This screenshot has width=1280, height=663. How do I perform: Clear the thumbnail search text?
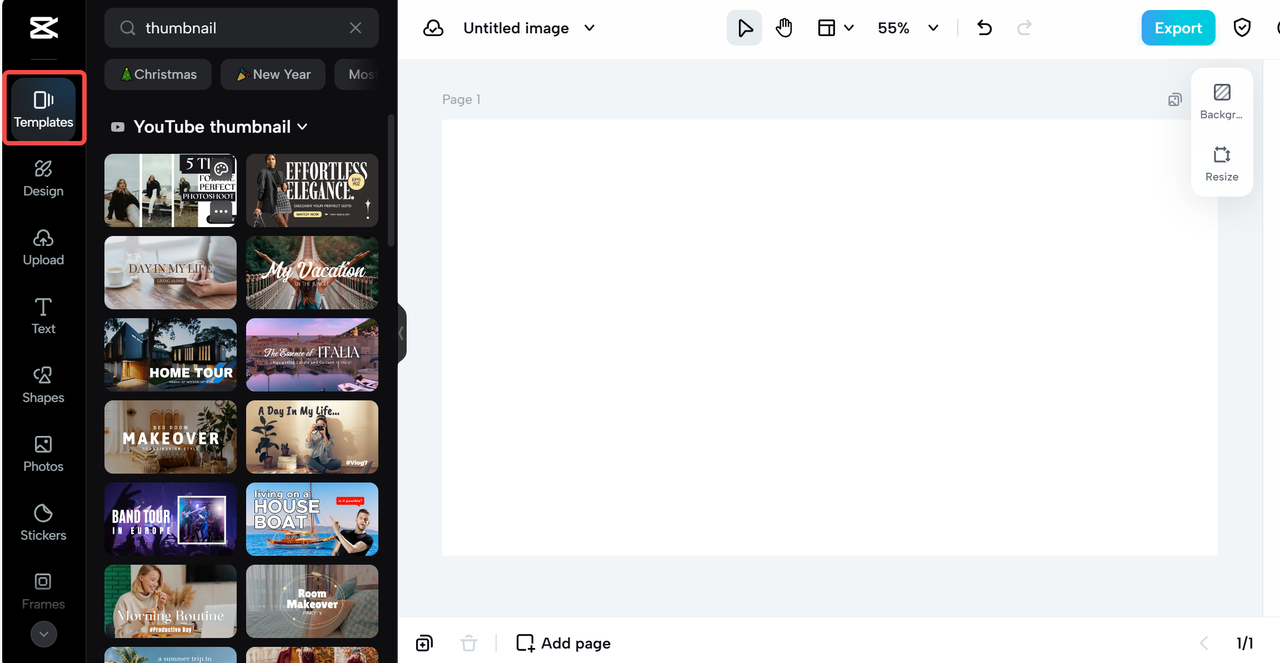(x=355, y=28)
